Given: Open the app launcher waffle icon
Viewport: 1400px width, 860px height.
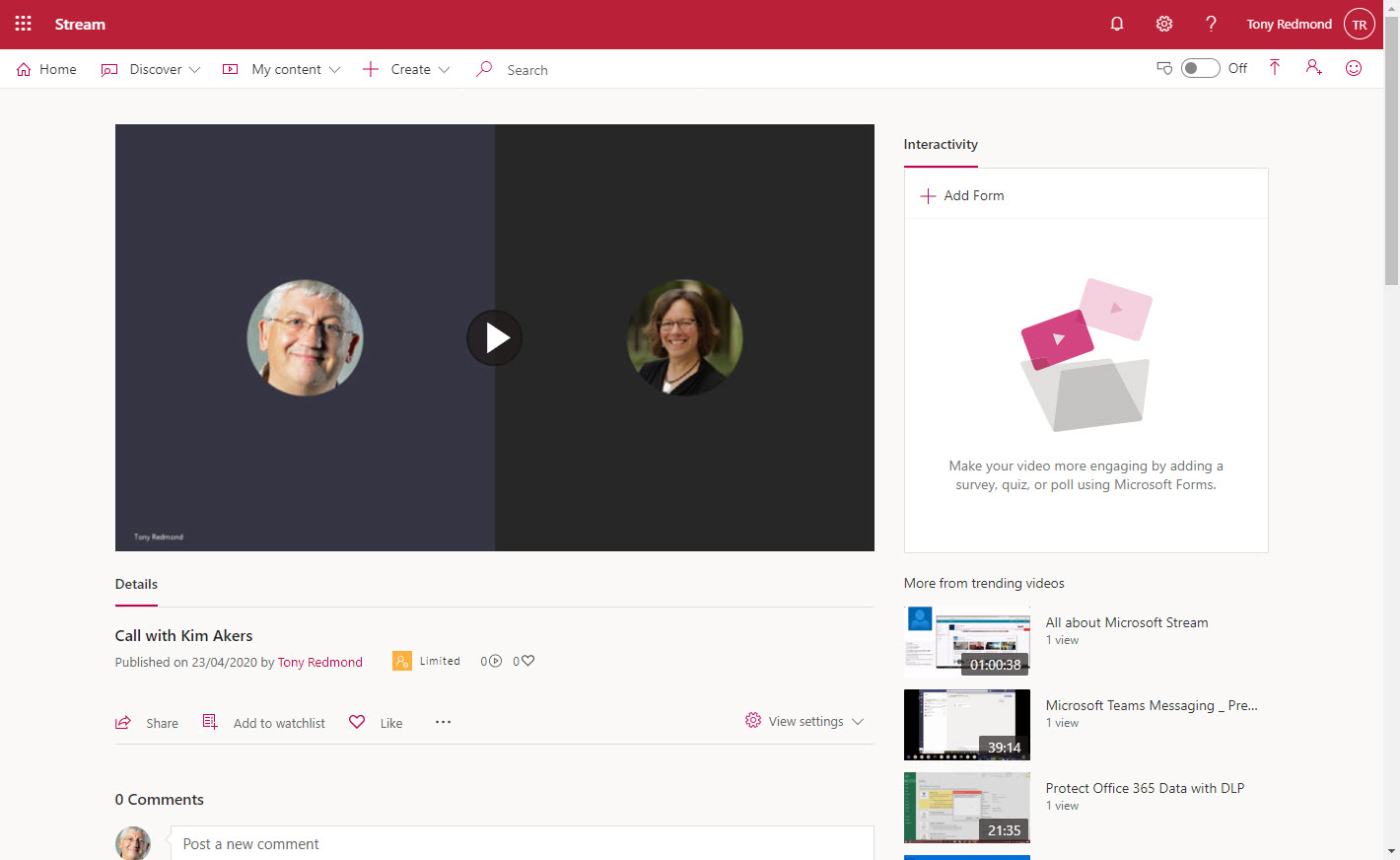Looking at the screenshot, I should pyautogui.click(x=24, y=24).
